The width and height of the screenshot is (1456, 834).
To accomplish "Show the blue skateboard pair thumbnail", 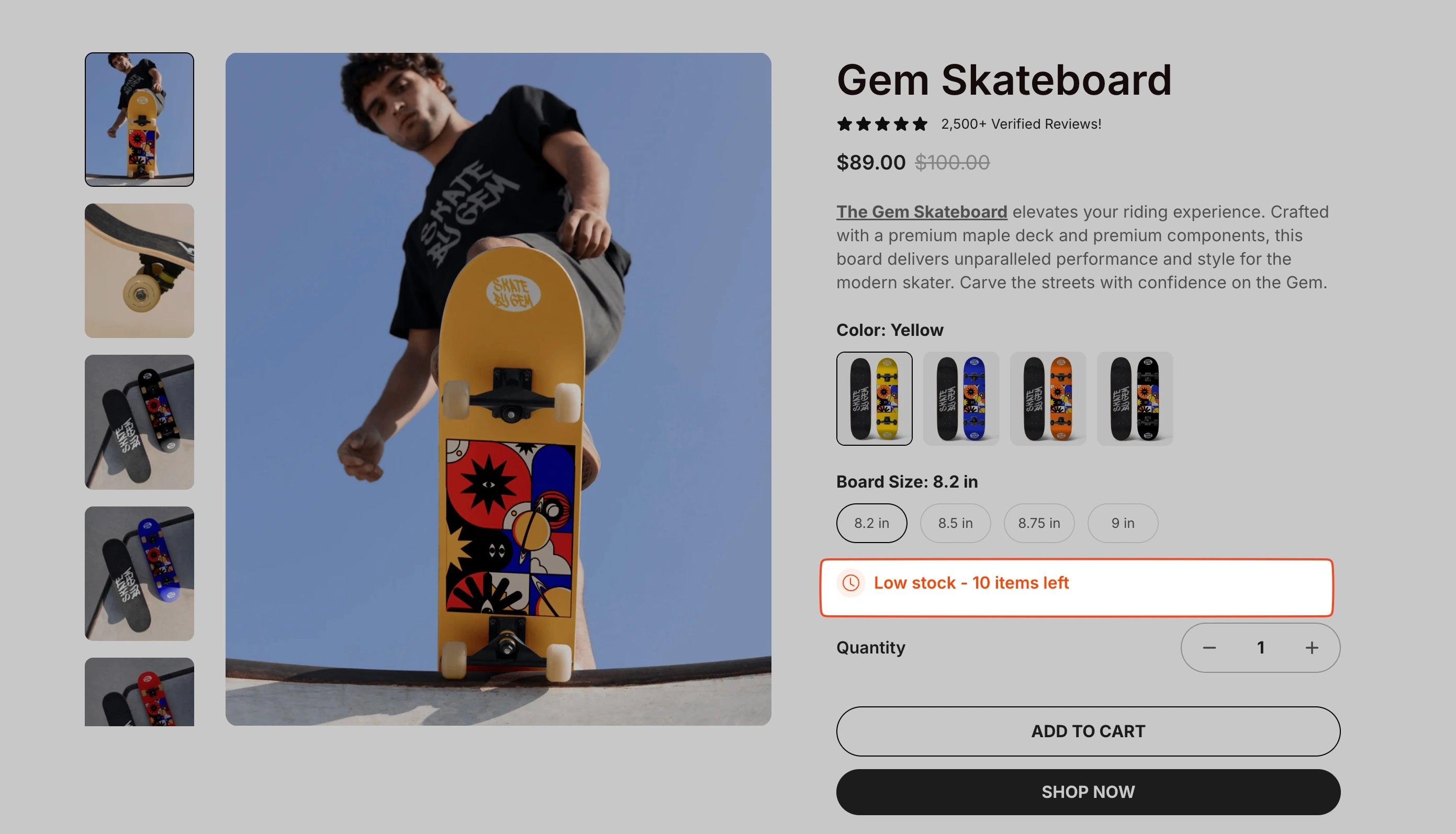I will click(x=139, y=573).
